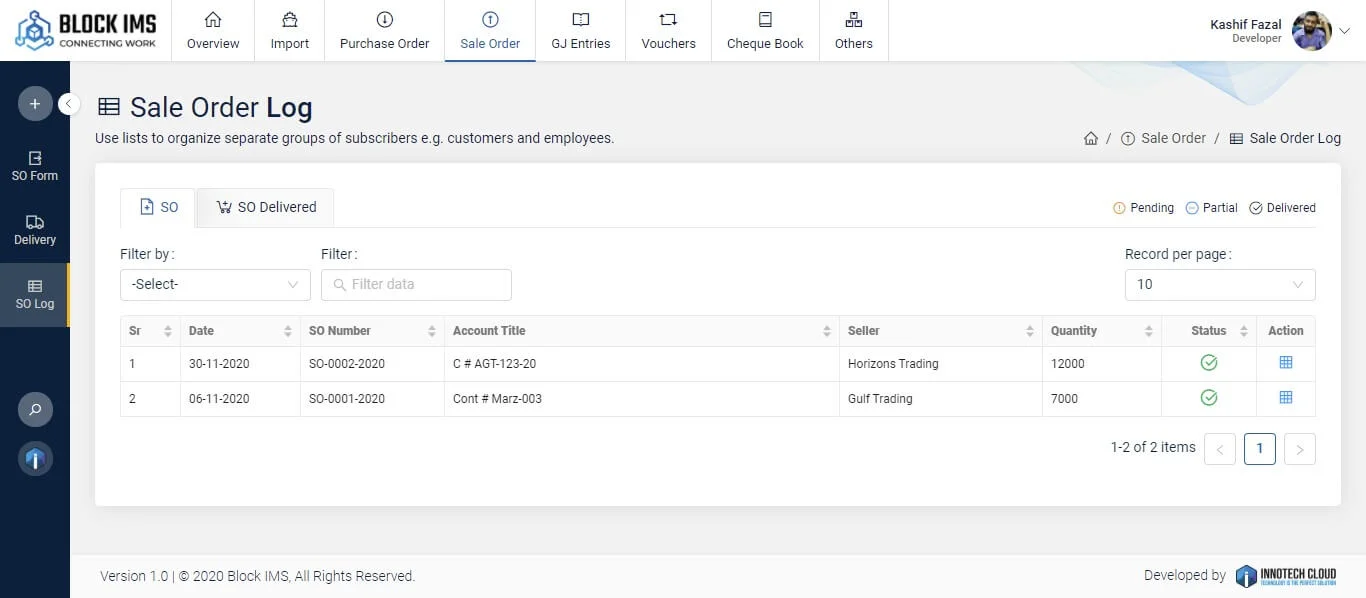Sort table by Date column

[240, 331]
